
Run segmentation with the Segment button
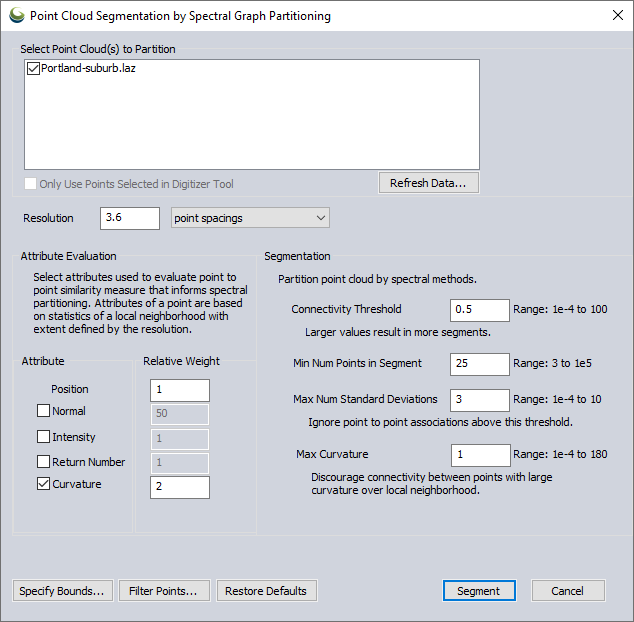pos(479,591)
